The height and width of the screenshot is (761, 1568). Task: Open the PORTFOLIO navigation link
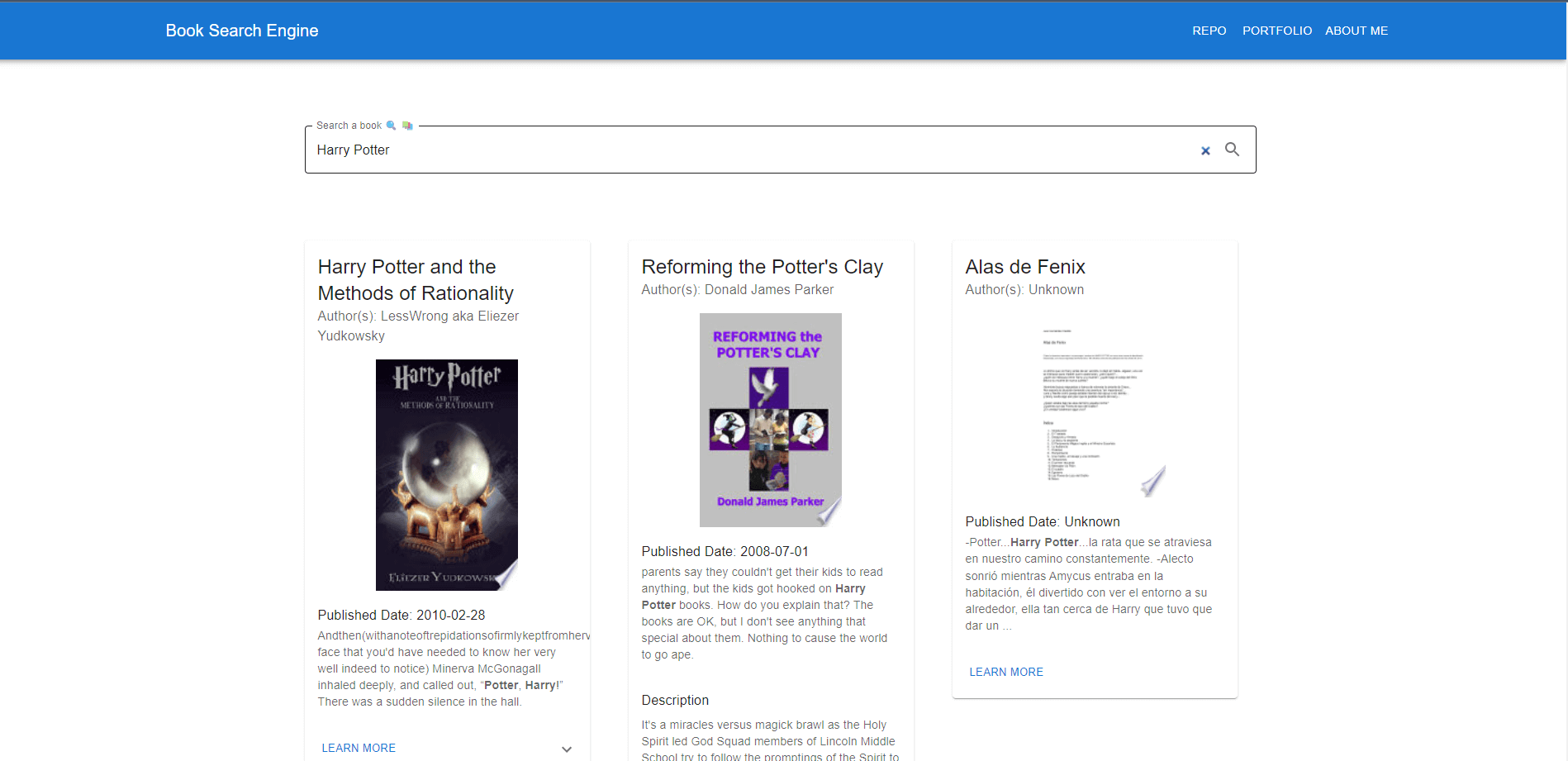coord(1276,31)
